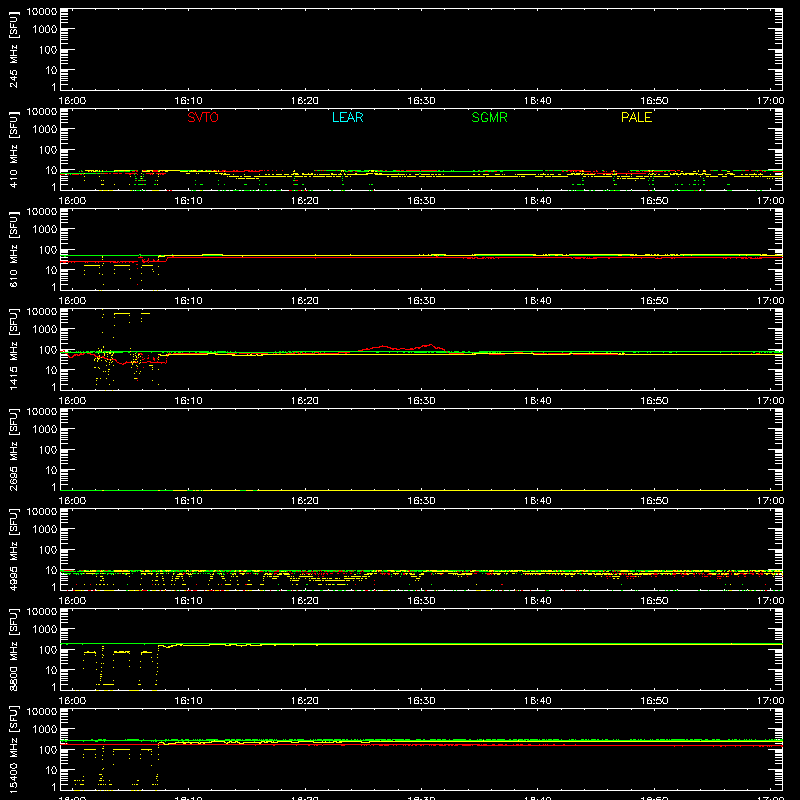
Task: Click the red SVTO legend label
Action: pos(203,117)
